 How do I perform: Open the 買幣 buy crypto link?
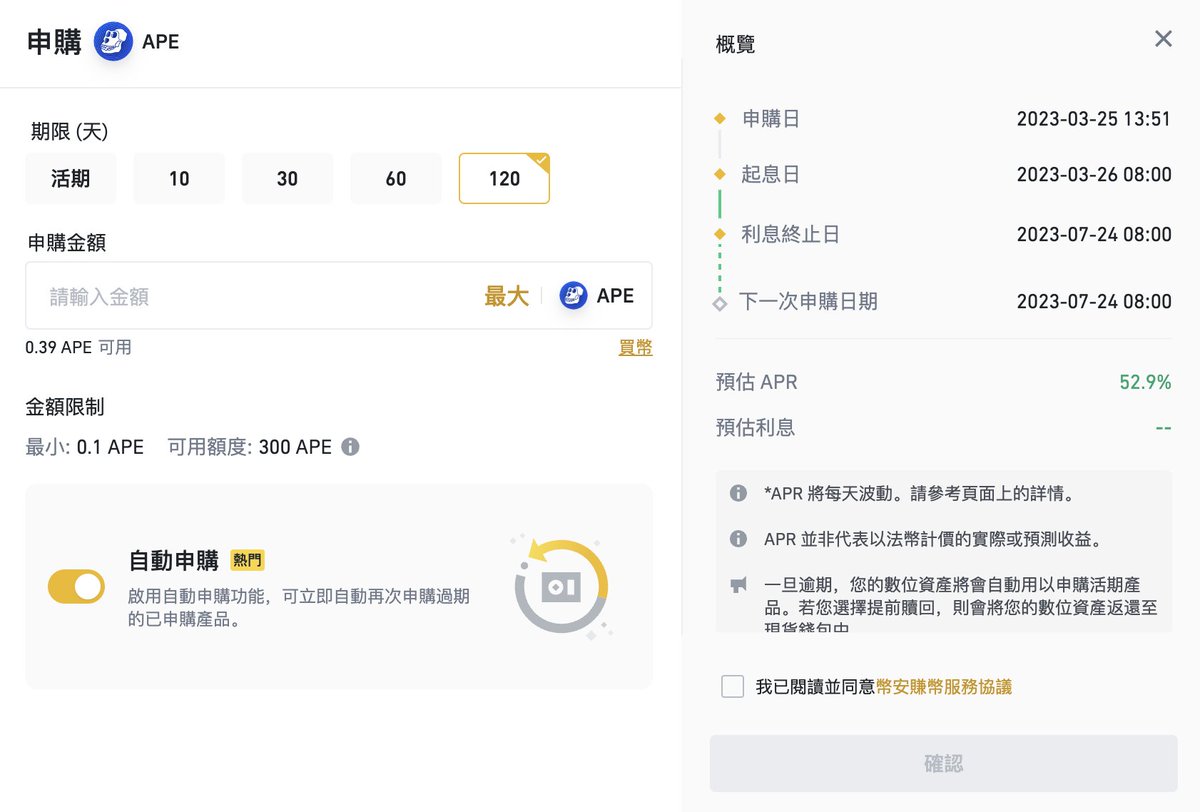pyautogui.click(x=635, y=347)
